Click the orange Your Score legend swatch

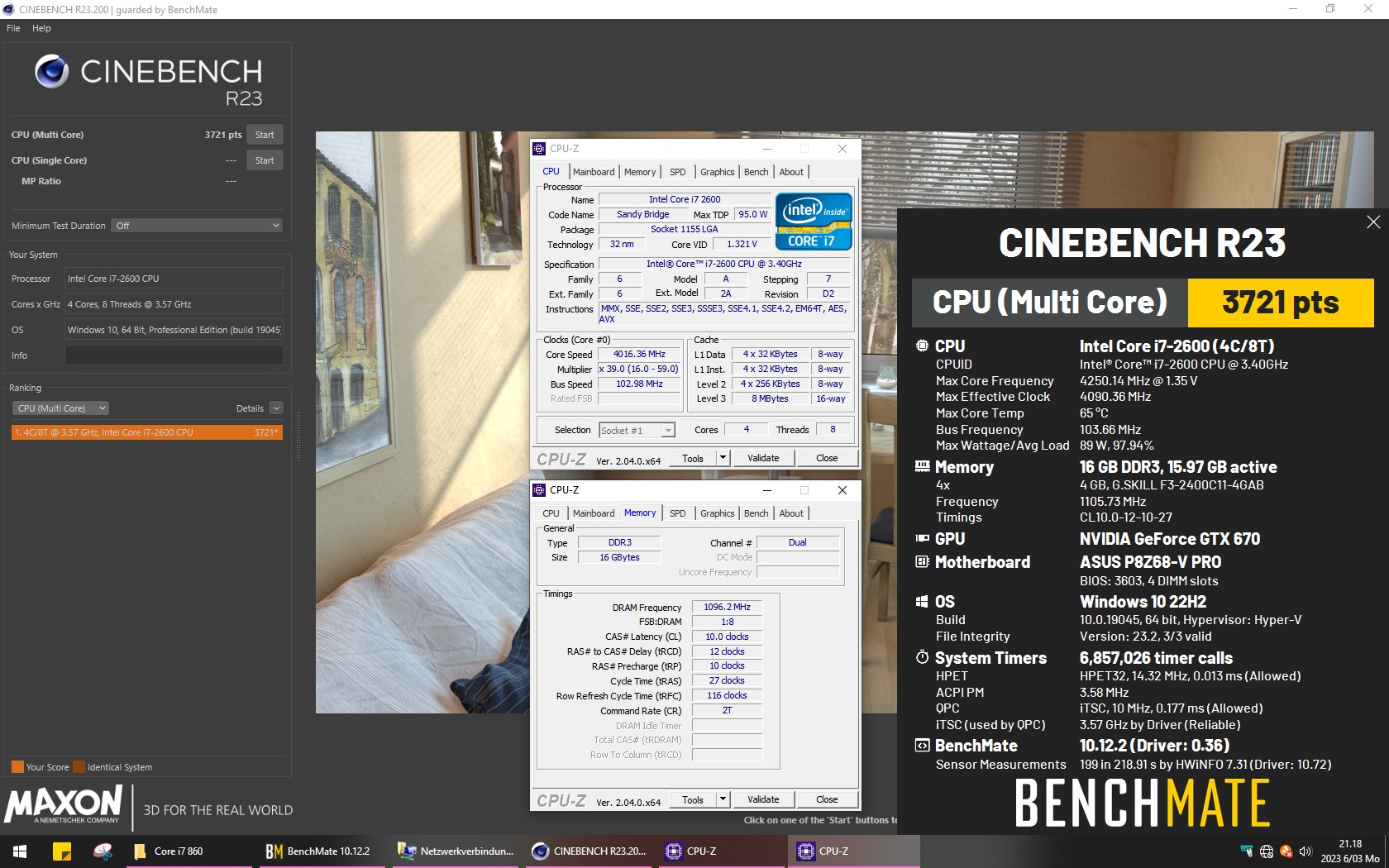17,767
